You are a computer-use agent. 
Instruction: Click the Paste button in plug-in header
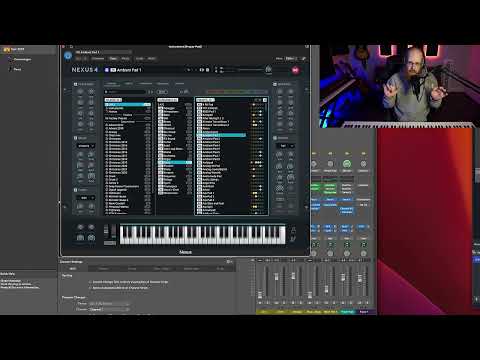(125, 58)
